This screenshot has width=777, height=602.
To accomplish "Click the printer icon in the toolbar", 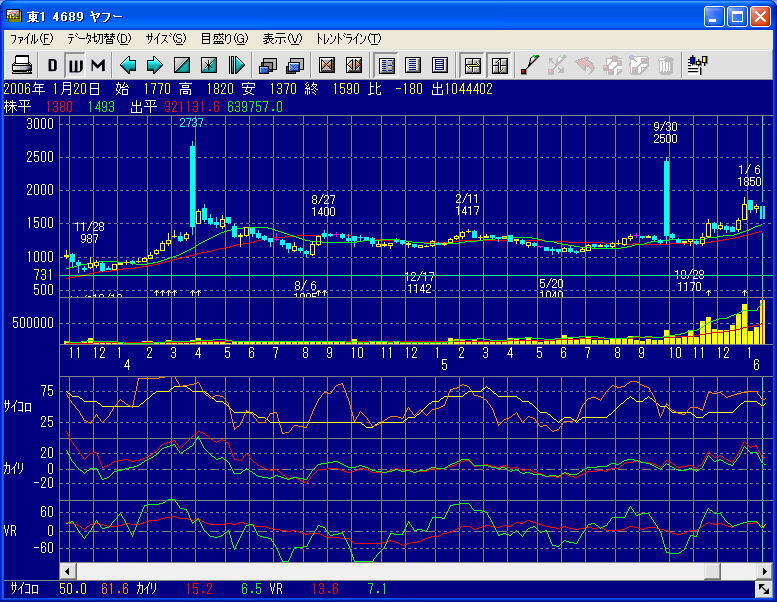I will (22, 65).
